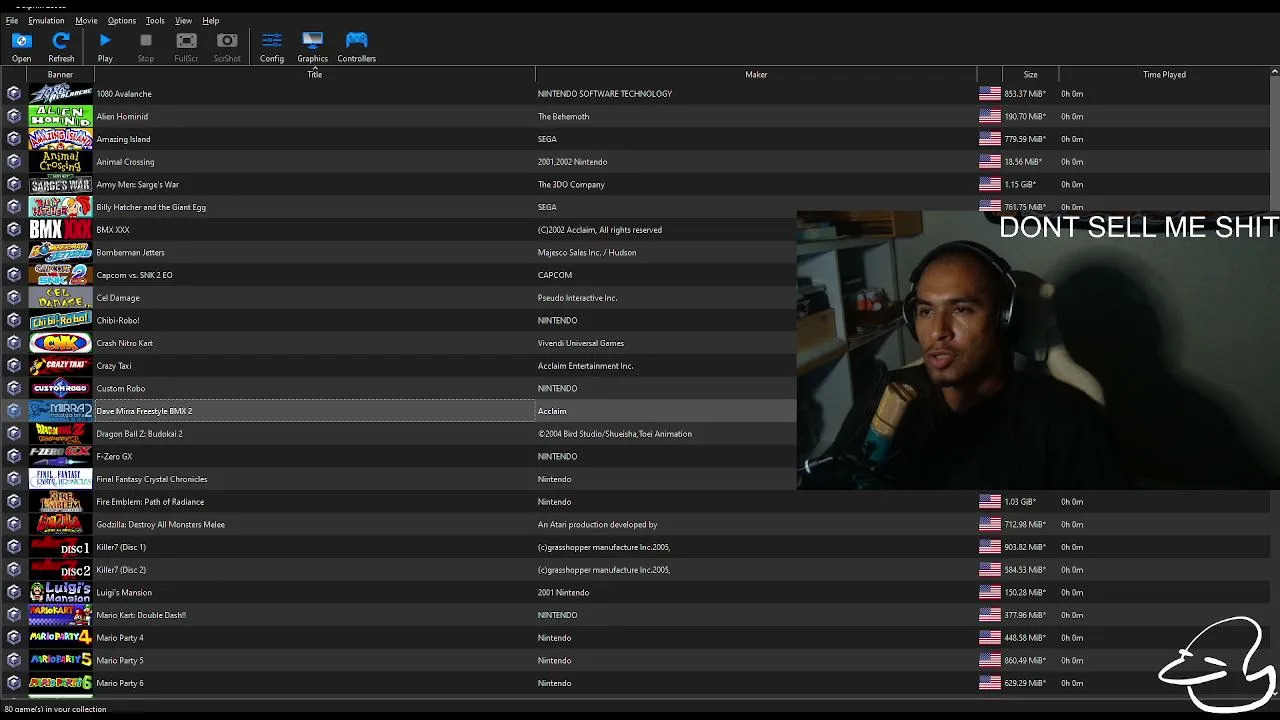Open the Help menu
The width and height of the screenshot is (1280, 720).
[211, 20]
